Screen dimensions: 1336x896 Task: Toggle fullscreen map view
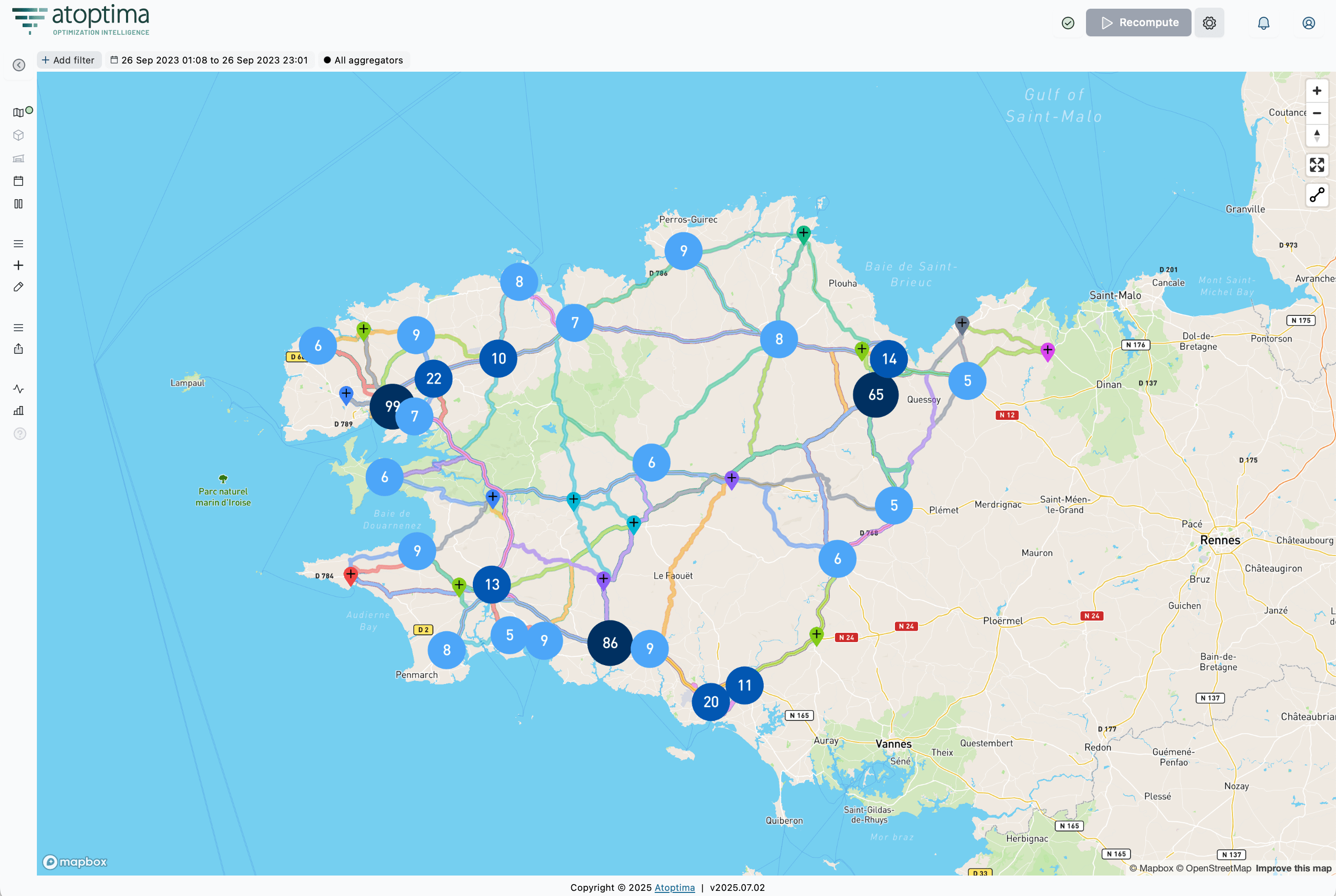pyautogui.click(x=1317, y=165)
